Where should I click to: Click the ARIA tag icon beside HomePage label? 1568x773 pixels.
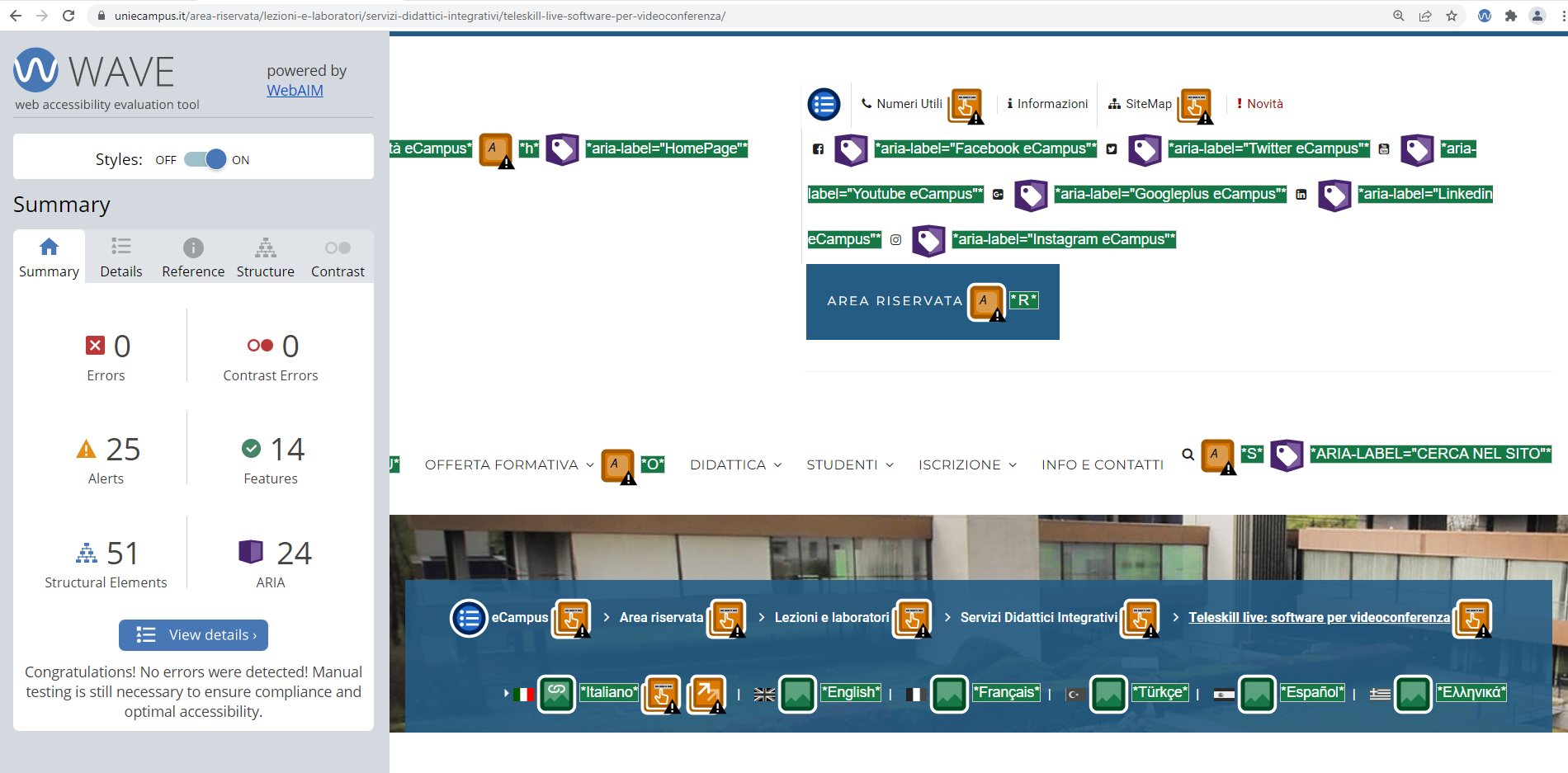[x=562, y=149]
